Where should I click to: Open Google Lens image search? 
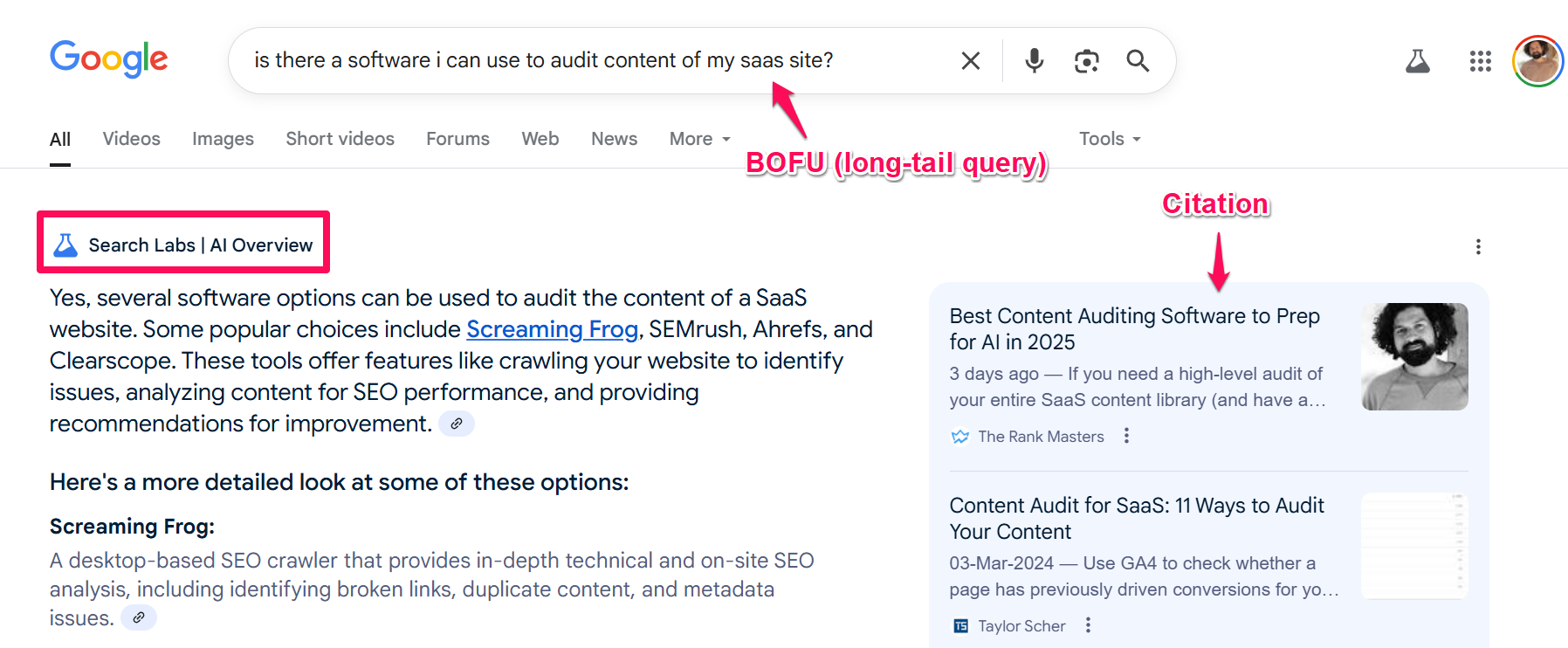point(1086,60)
